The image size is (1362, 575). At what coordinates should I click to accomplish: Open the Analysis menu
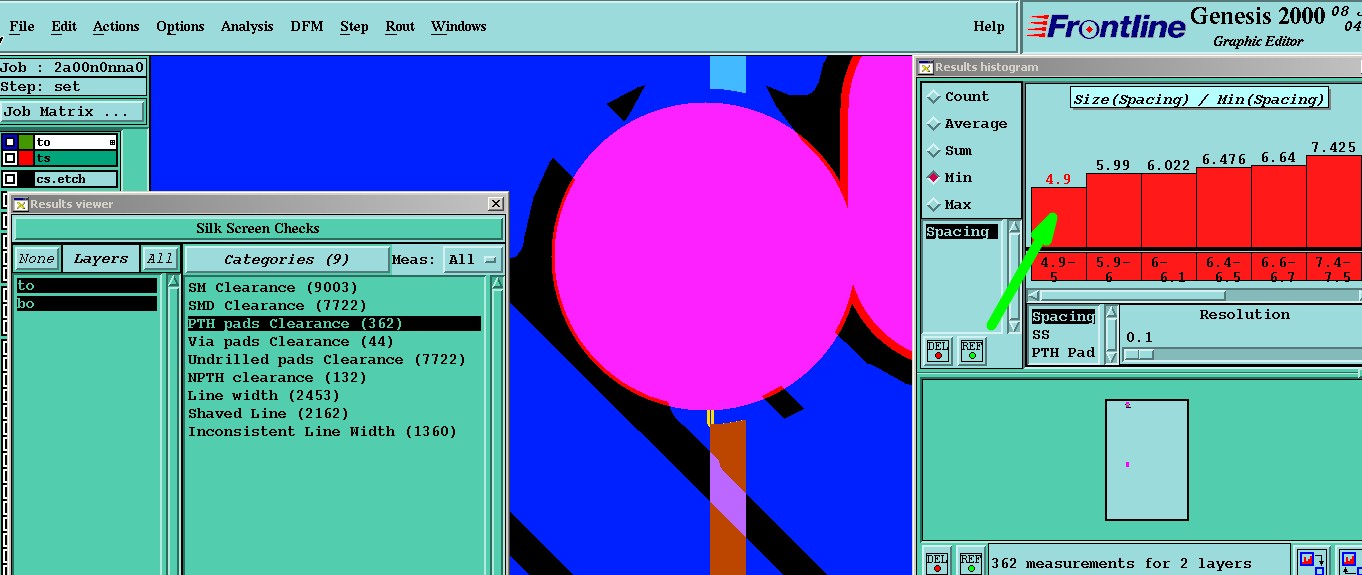(247, 26)
